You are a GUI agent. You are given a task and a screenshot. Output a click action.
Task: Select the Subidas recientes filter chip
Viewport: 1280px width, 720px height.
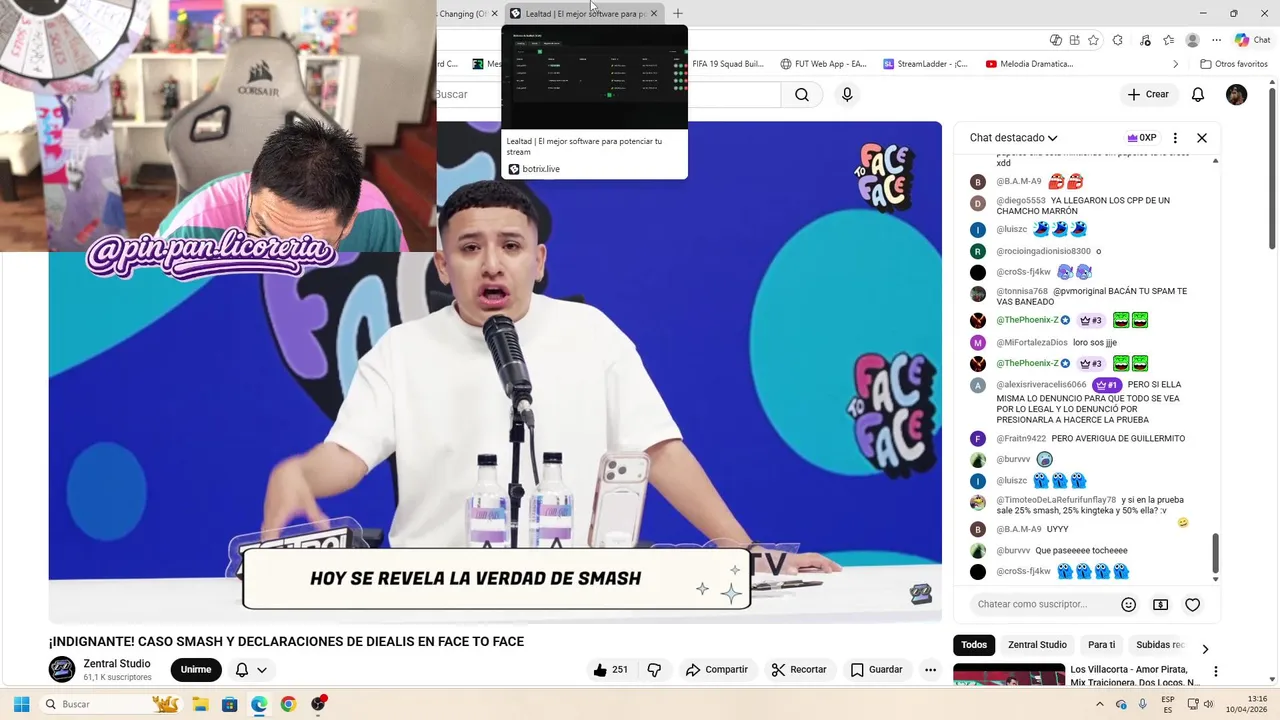click(x=1159, y=645)
